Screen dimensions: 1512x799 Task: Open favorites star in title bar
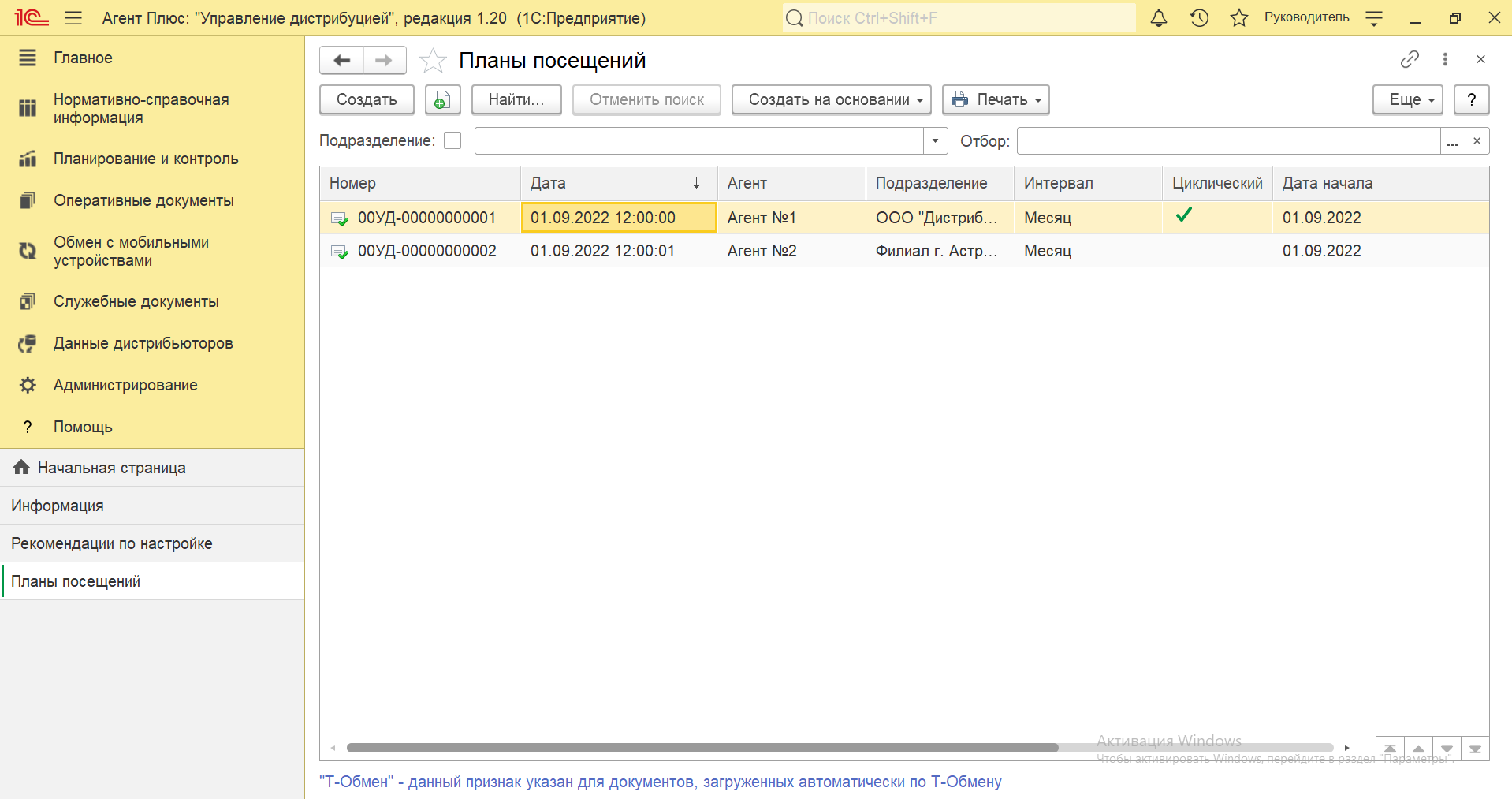[x=1239, y=17]
